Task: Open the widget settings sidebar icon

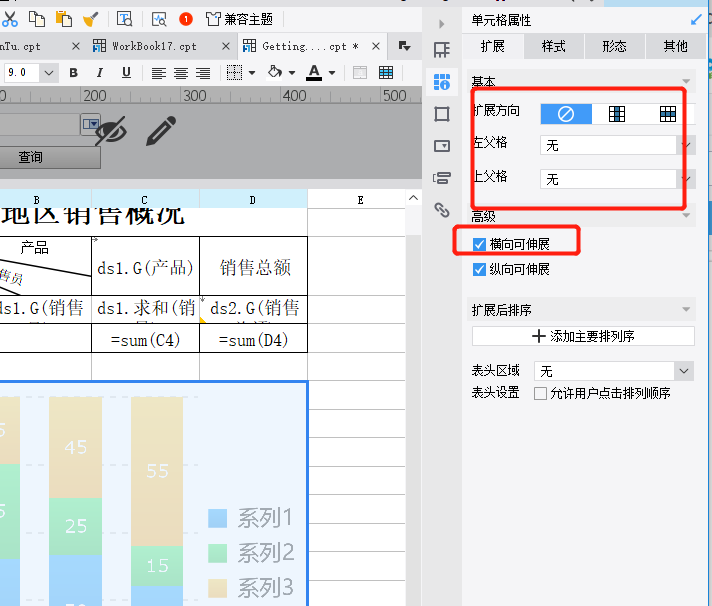Action: 441,146
